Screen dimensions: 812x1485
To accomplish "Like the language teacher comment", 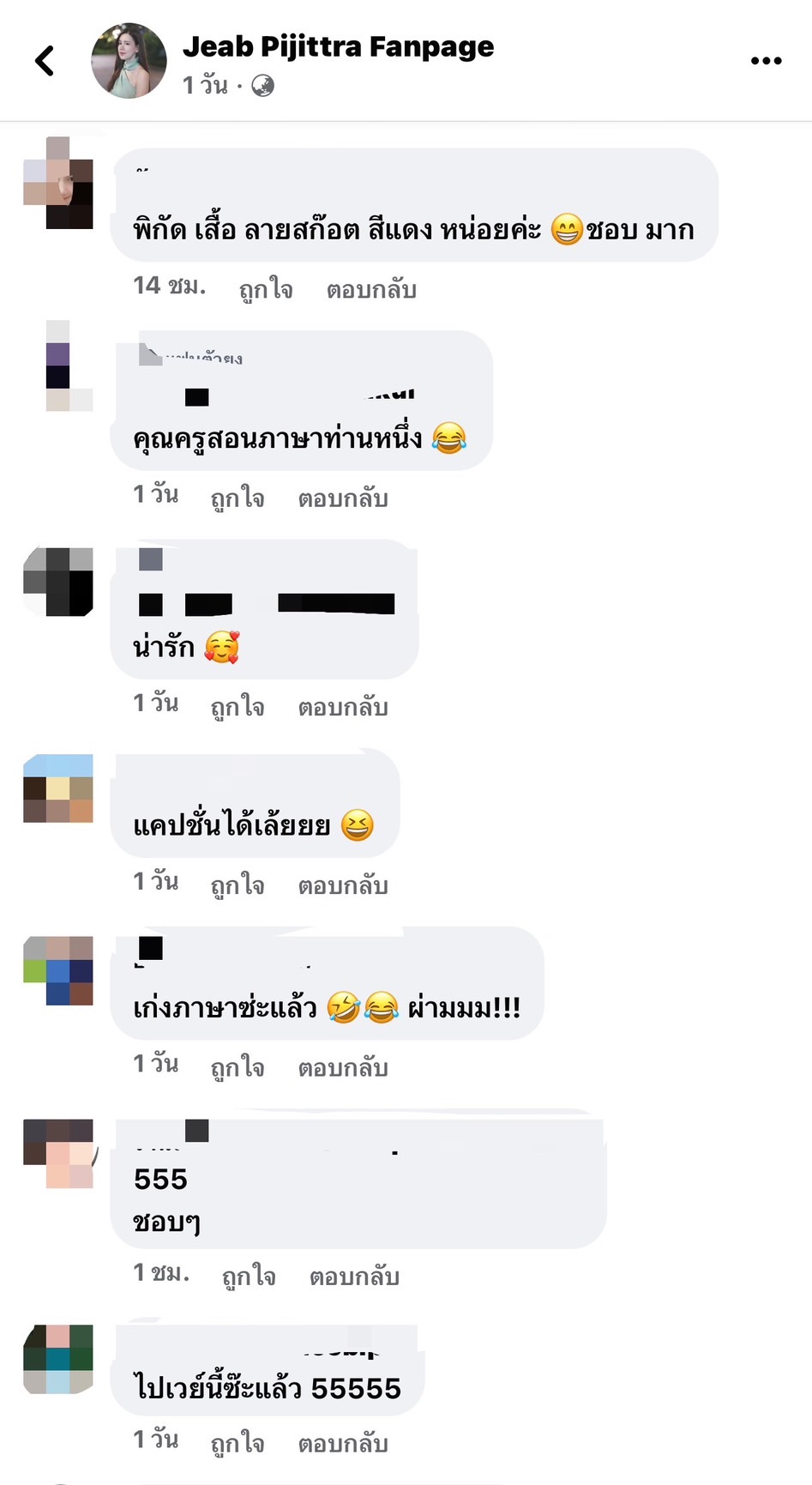I will tap(238, 498).
